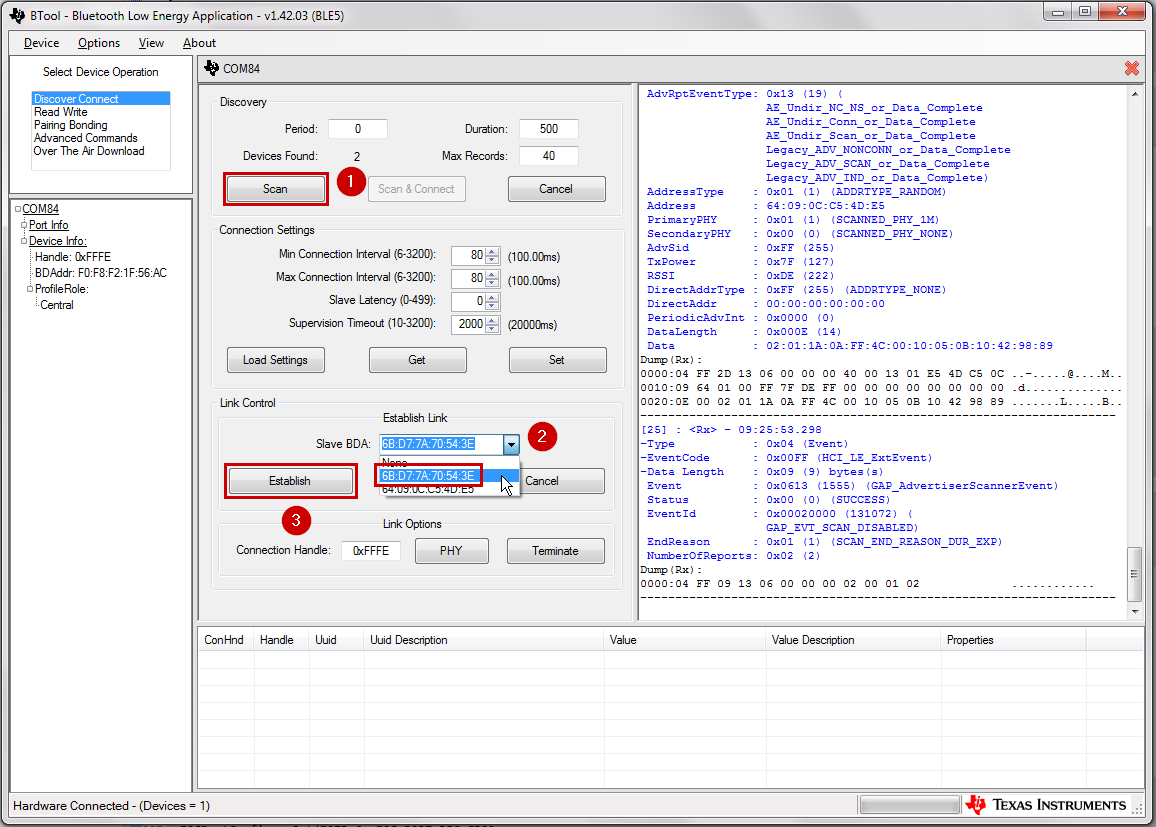
Task: Click the PHY button in Link Options
Action: click(451, 551)
